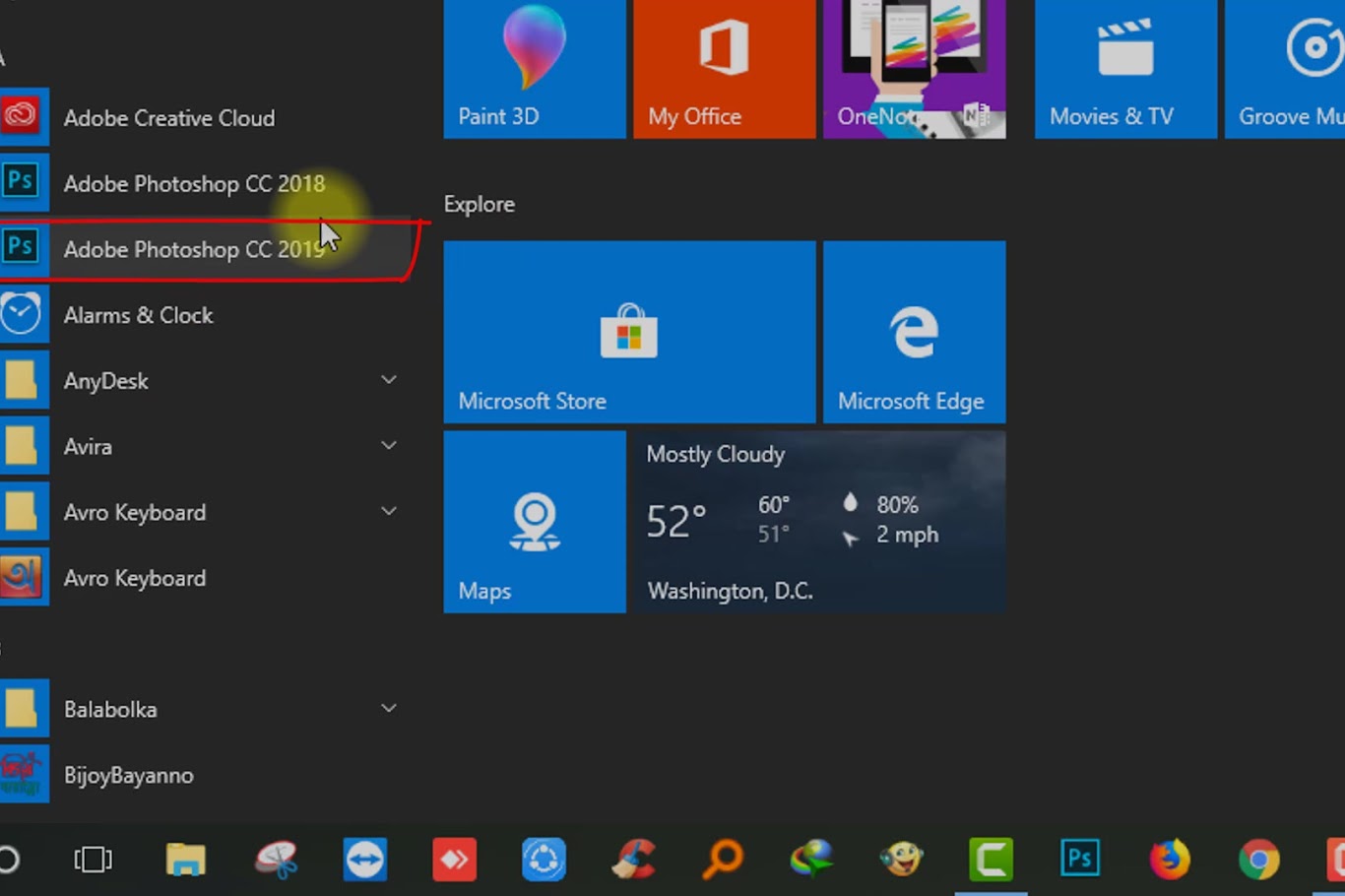Open TeamViewer from the taskbar
This screenshot has height=896, width=1345.
click(x=365, y=860)
